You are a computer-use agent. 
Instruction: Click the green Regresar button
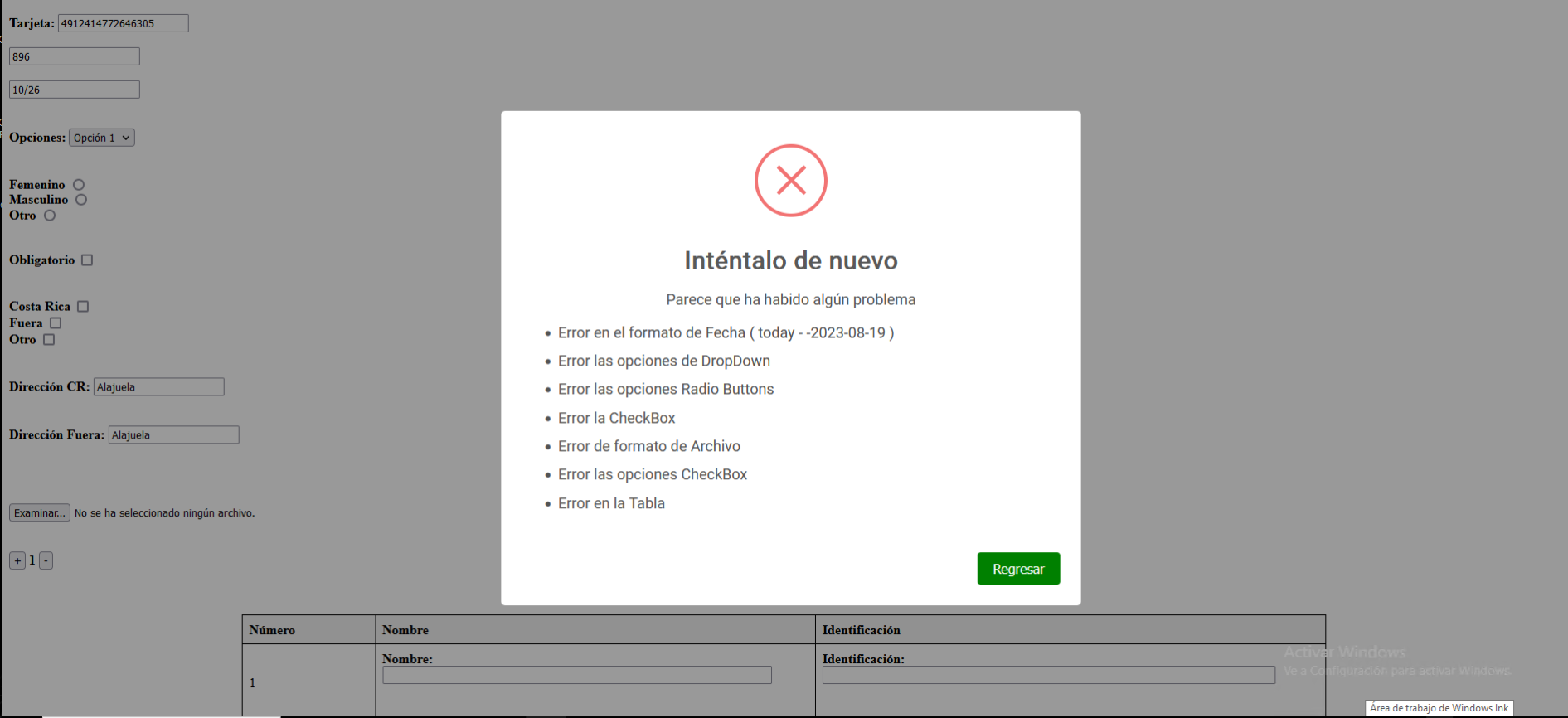(1018, 569)
